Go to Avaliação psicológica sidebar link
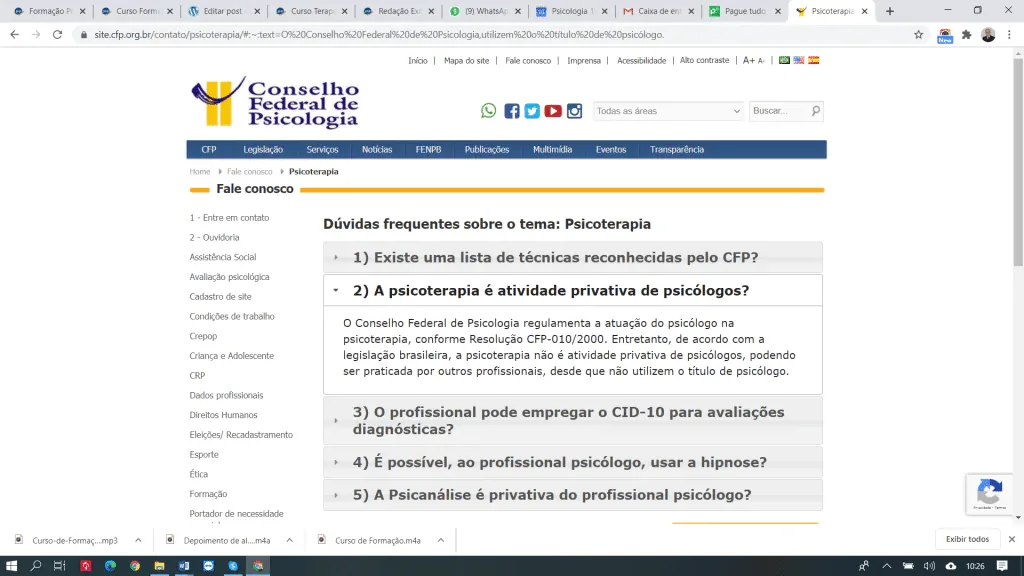 click(x=229, y=277)
